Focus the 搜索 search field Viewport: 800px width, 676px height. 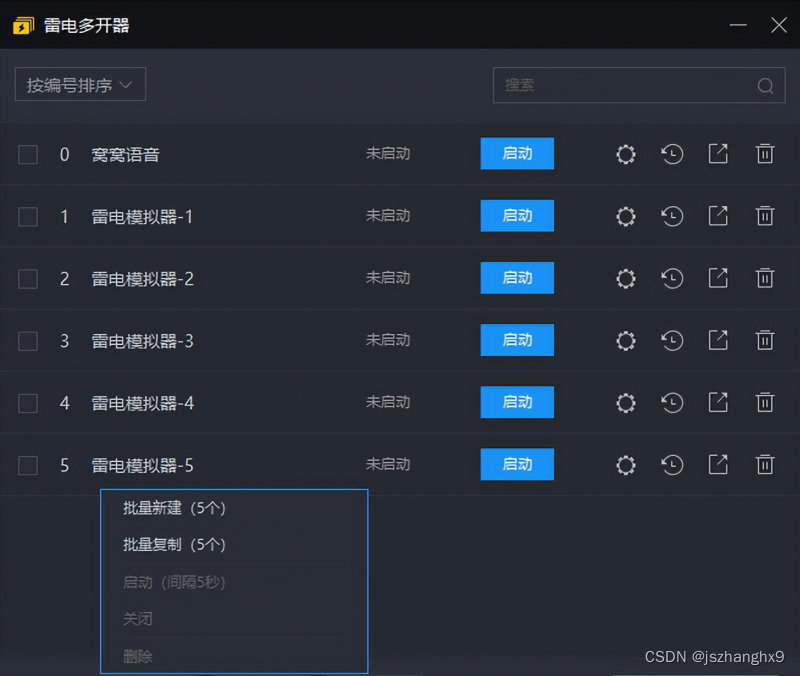639,85
